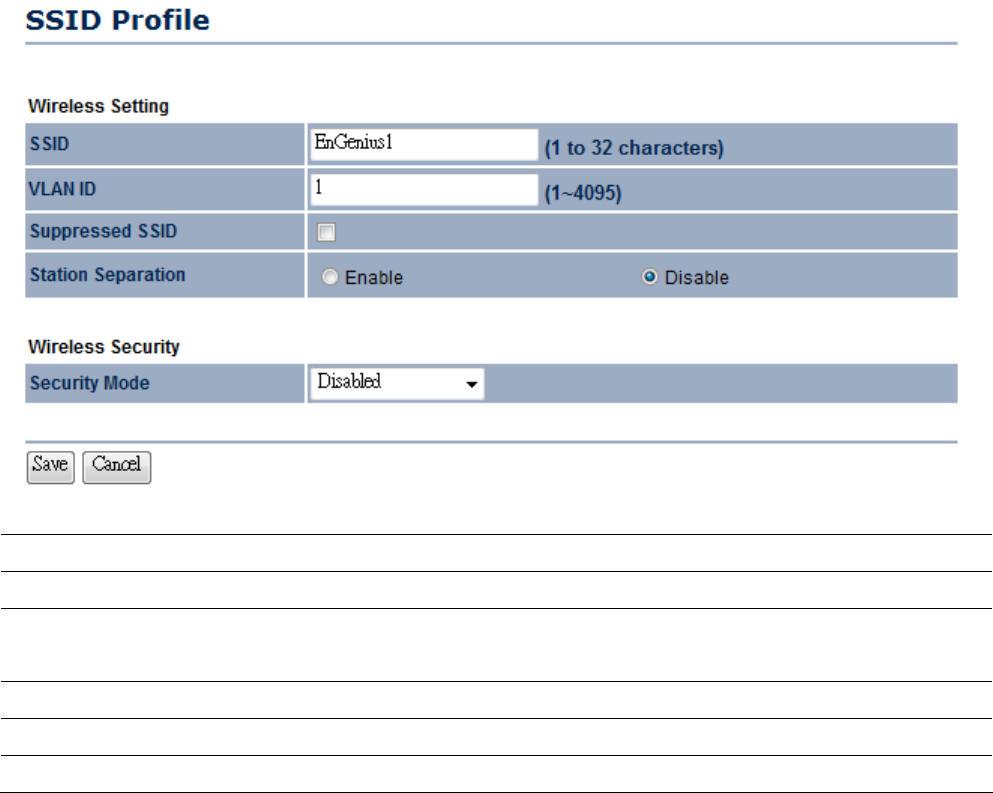Click the SSID text field containing EnGenius1
993x793 pixels.
[424, 144]
